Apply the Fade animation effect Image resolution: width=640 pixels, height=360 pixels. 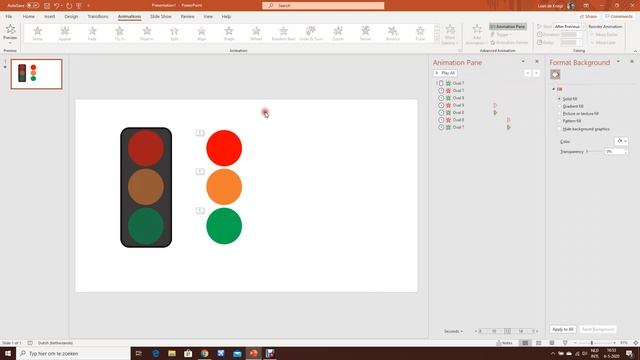(92, 33)
